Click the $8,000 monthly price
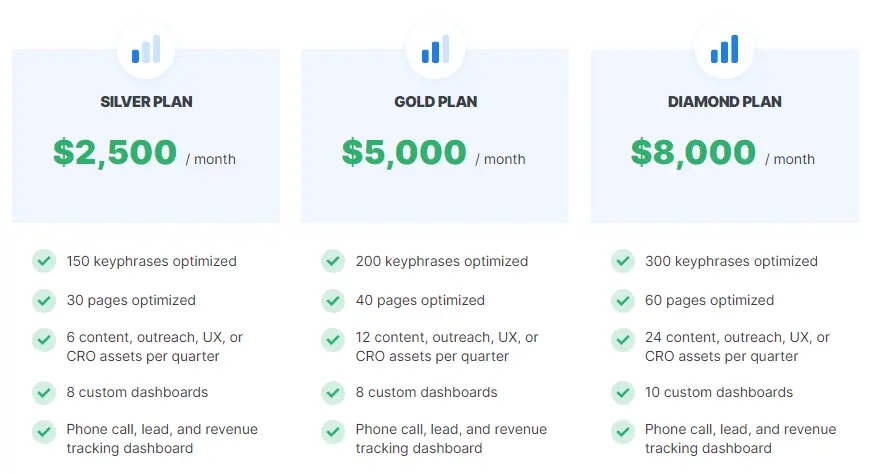This screenshot has width=869, height=474. coord(693,152)
